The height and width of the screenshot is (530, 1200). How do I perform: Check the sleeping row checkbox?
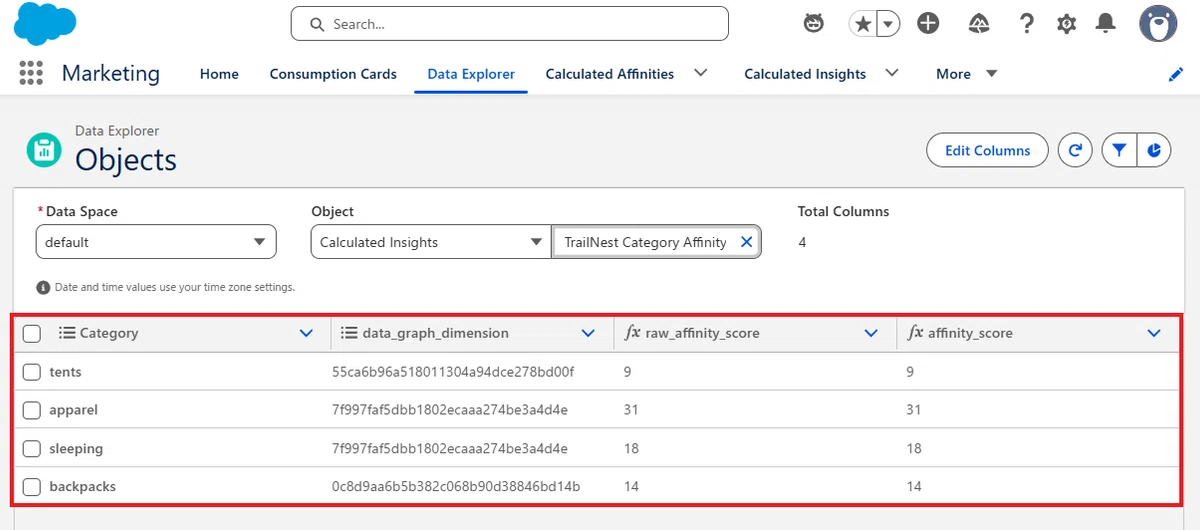(31, 449)
